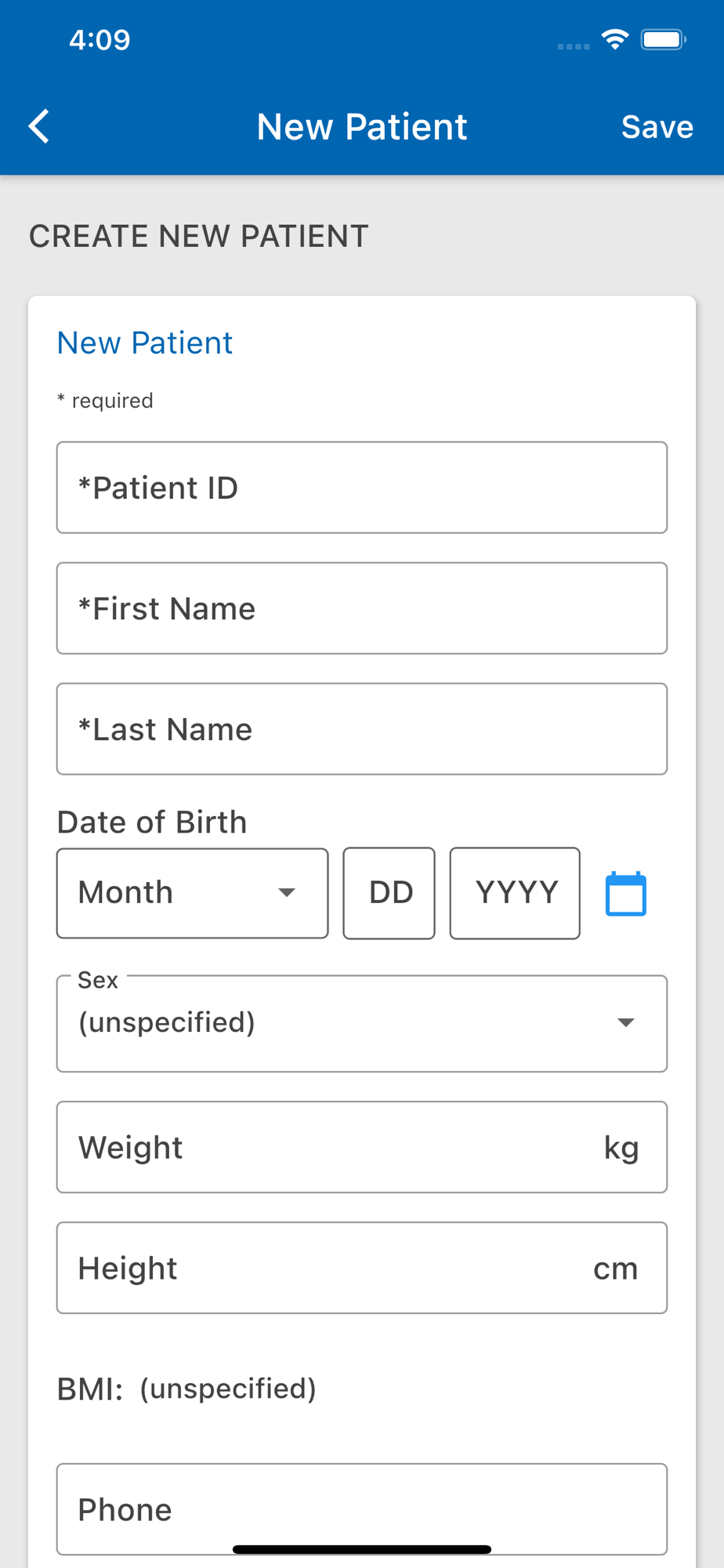Select the Last Name field
The width and height of the screenshot is (724, 1568).
tap(361, 729)
